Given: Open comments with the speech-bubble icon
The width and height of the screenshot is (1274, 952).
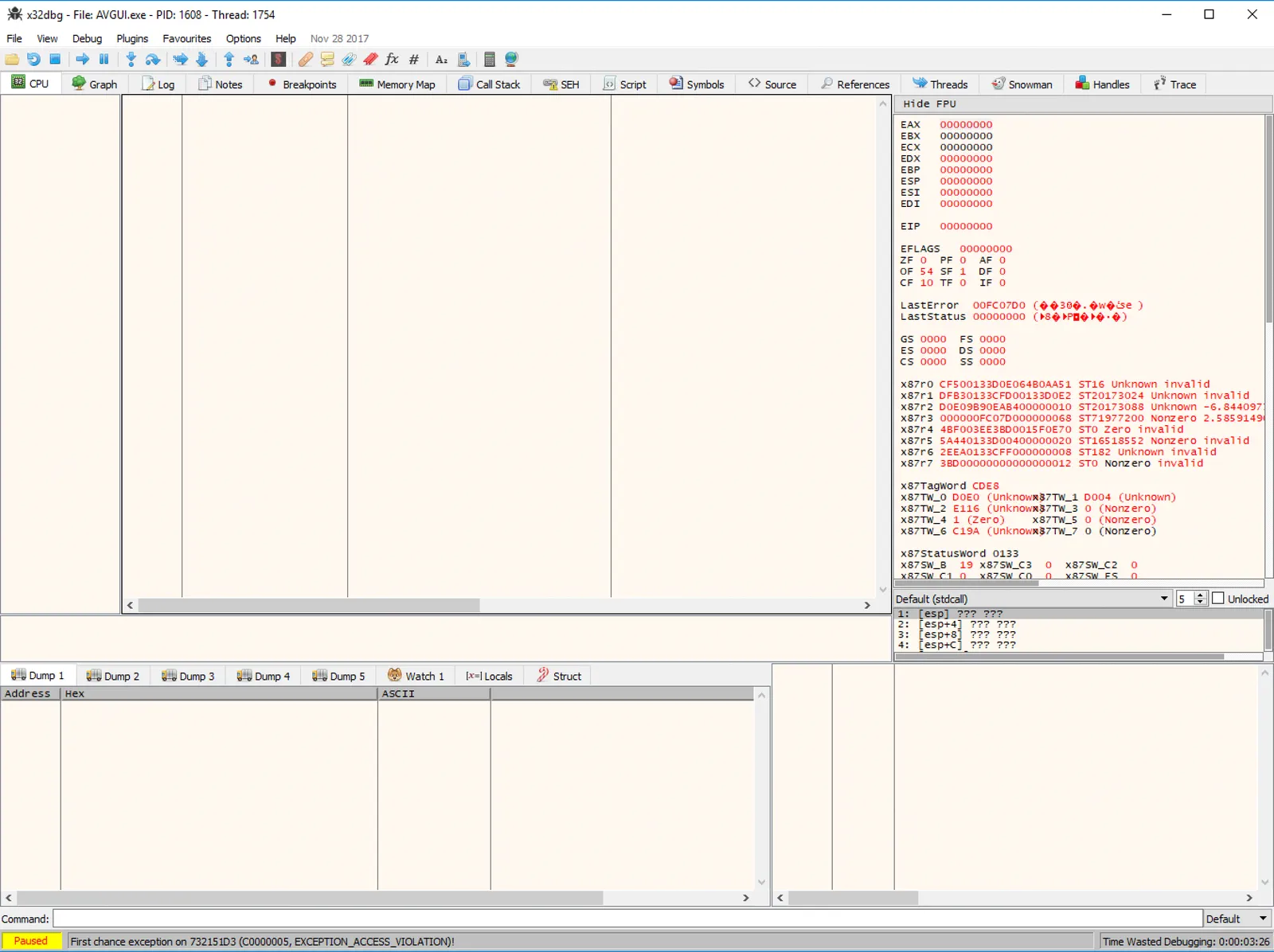Looking at the screenshot, I should click(x=327, y=59).
